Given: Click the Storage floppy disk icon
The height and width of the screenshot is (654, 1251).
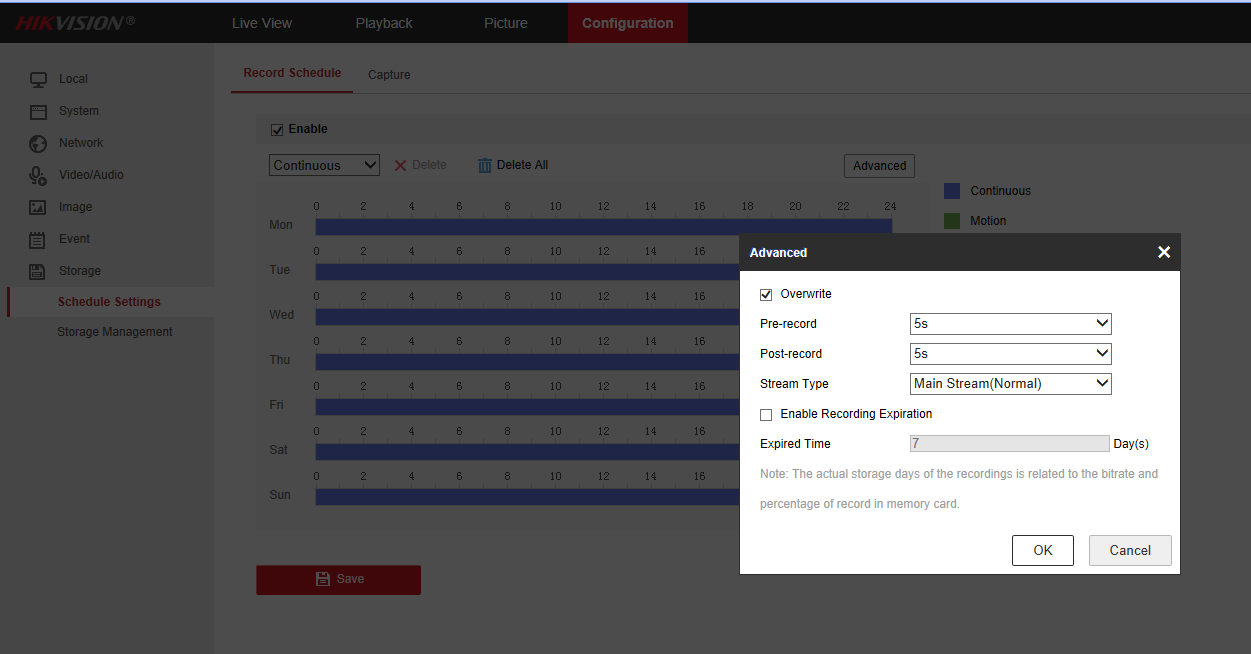Looking at the screenshot, I should click(38, 271).
